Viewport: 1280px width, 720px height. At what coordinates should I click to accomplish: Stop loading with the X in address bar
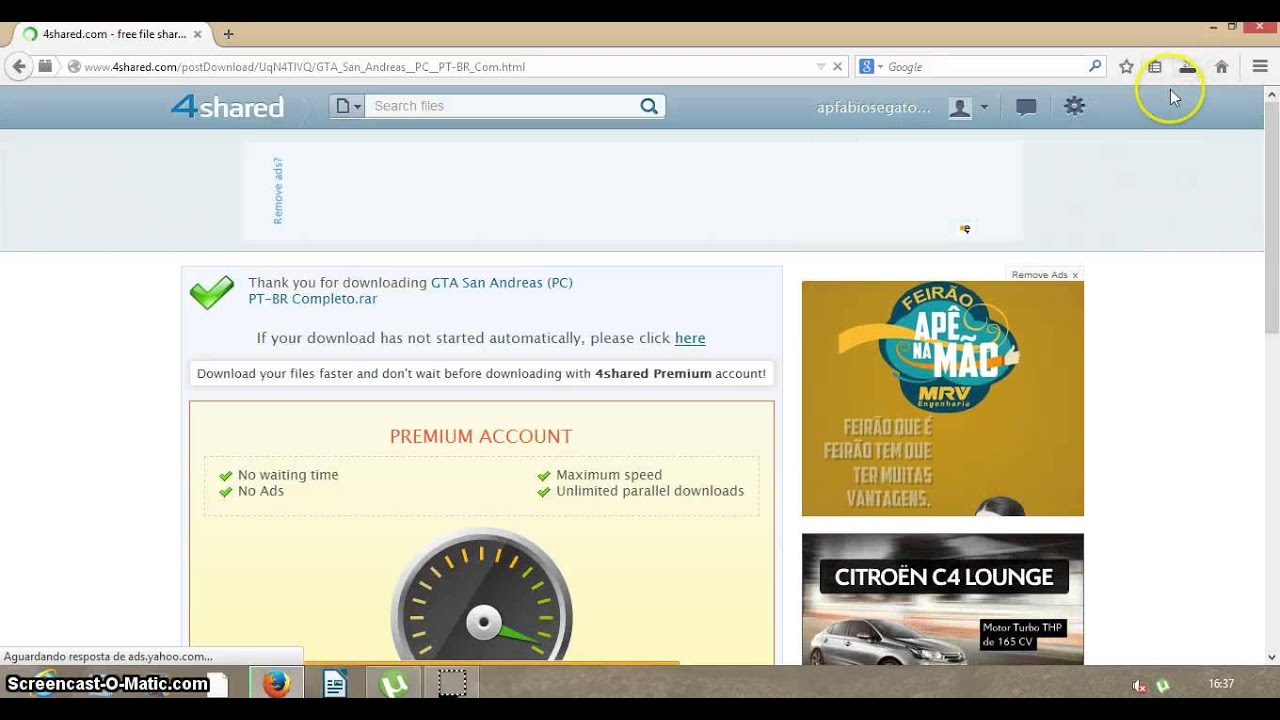pos(838,67)
